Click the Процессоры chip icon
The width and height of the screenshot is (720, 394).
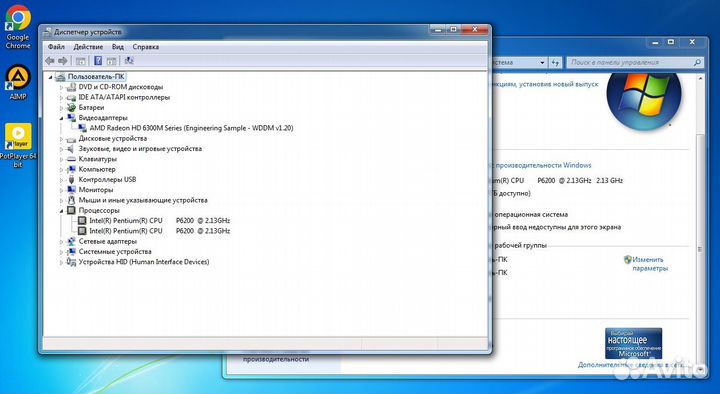71,210
